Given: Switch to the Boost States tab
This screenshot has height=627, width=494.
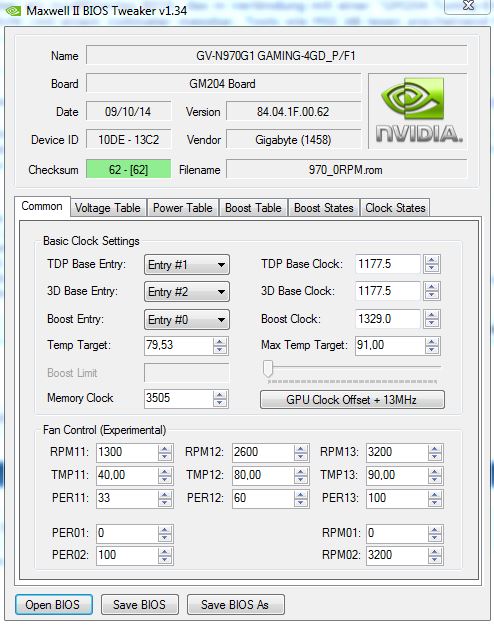Looking at the screenshot, I should click(x=324, y=208).
